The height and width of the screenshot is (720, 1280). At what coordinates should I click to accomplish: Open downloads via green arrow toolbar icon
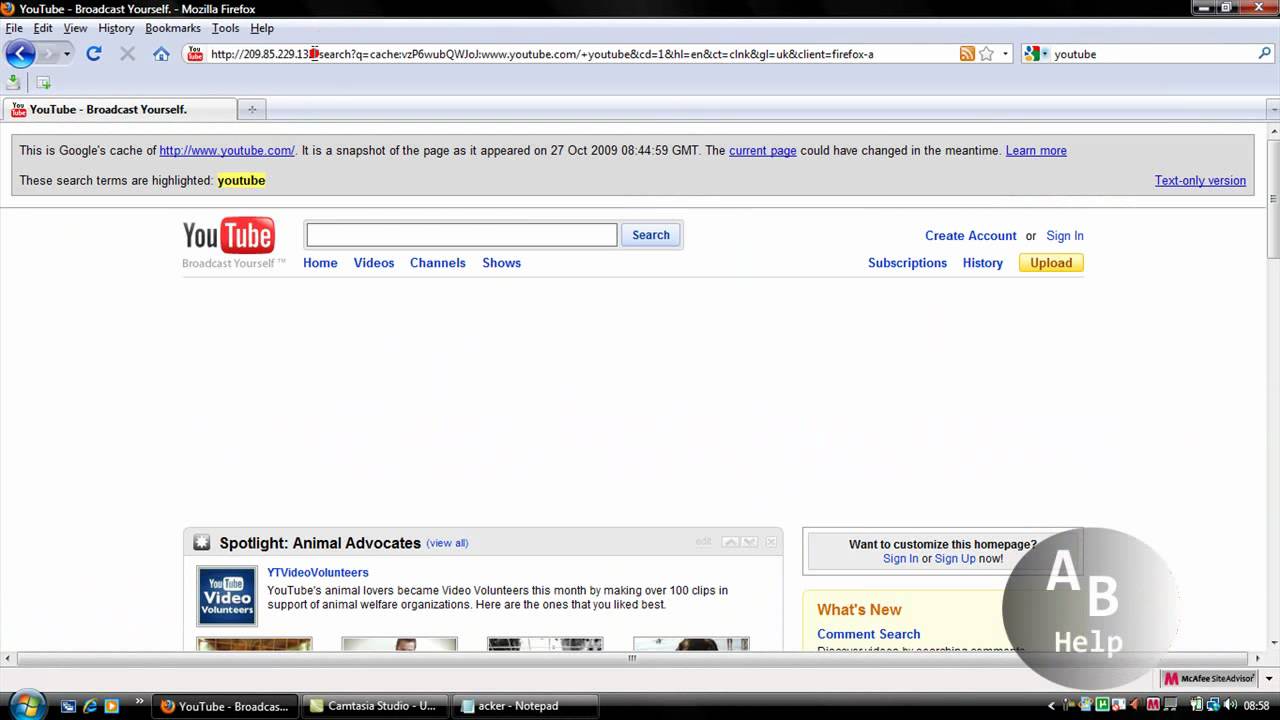pos(14,82)
